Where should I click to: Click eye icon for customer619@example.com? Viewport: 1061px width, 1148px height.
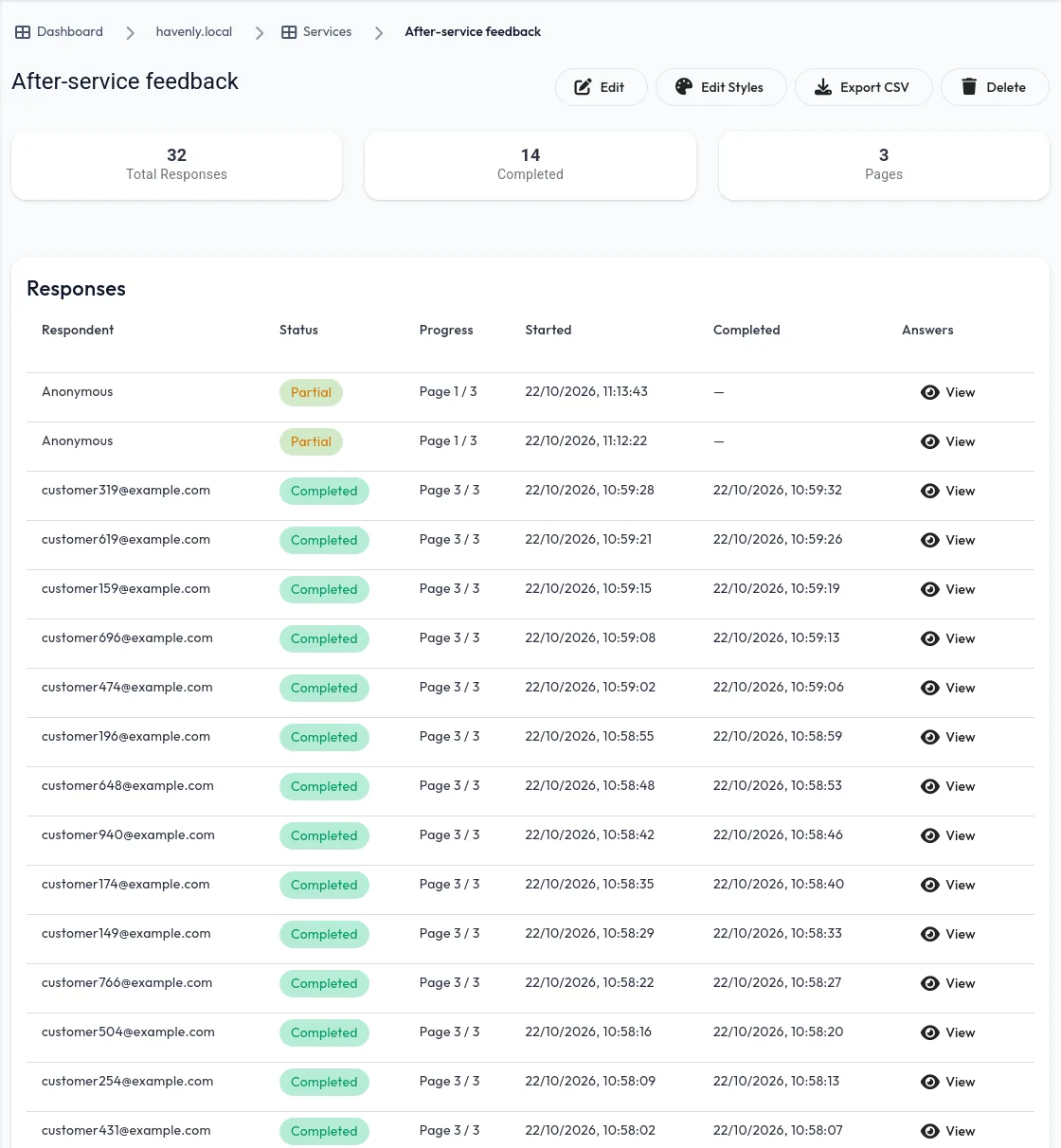(x=930, y=540)
